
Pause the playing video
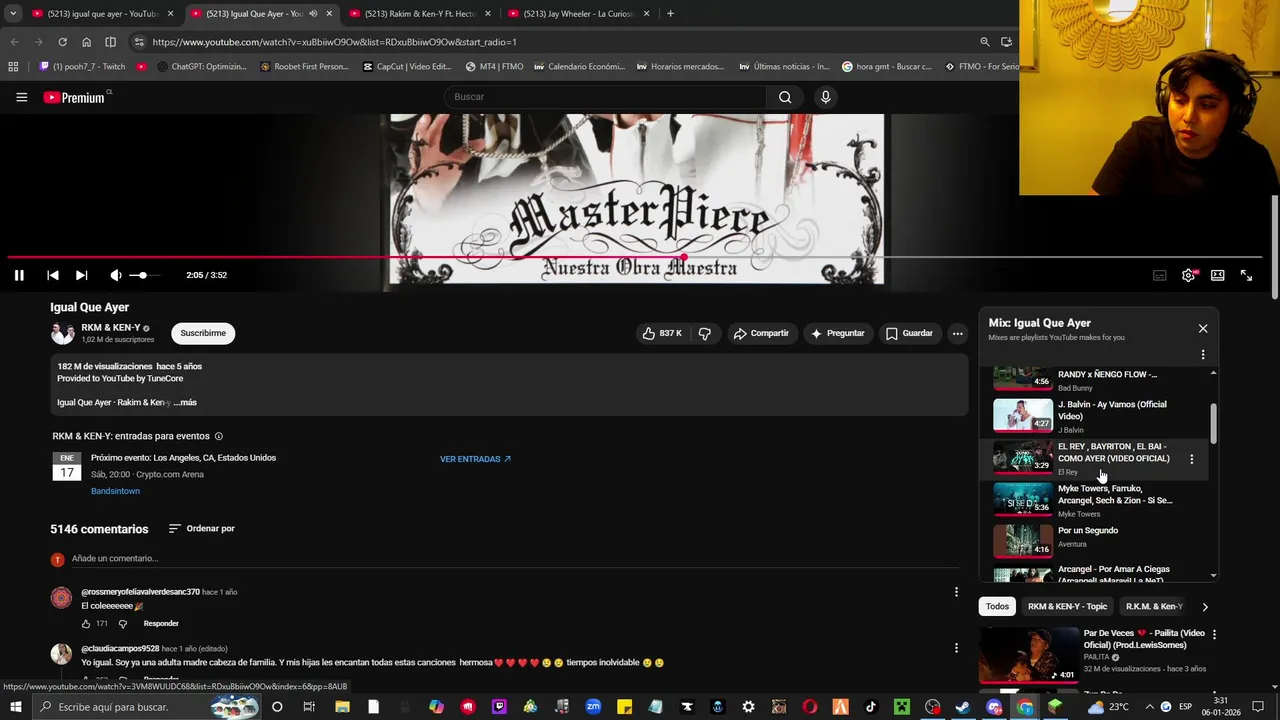pyautogui.click(x=19, y=275)
